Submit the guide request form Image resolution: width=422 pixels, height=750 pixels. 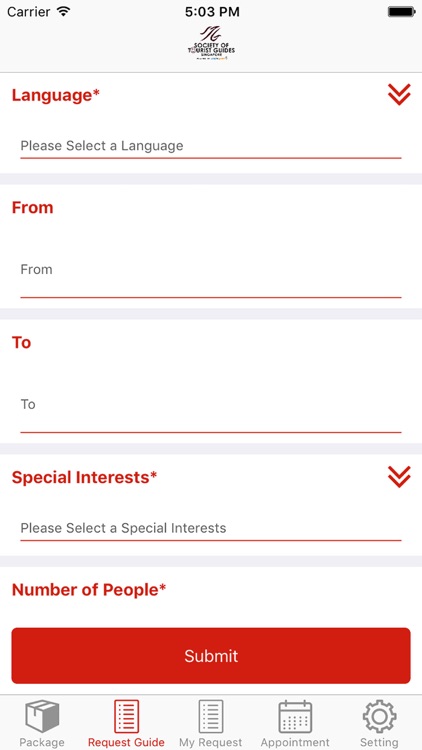(211, 655)
